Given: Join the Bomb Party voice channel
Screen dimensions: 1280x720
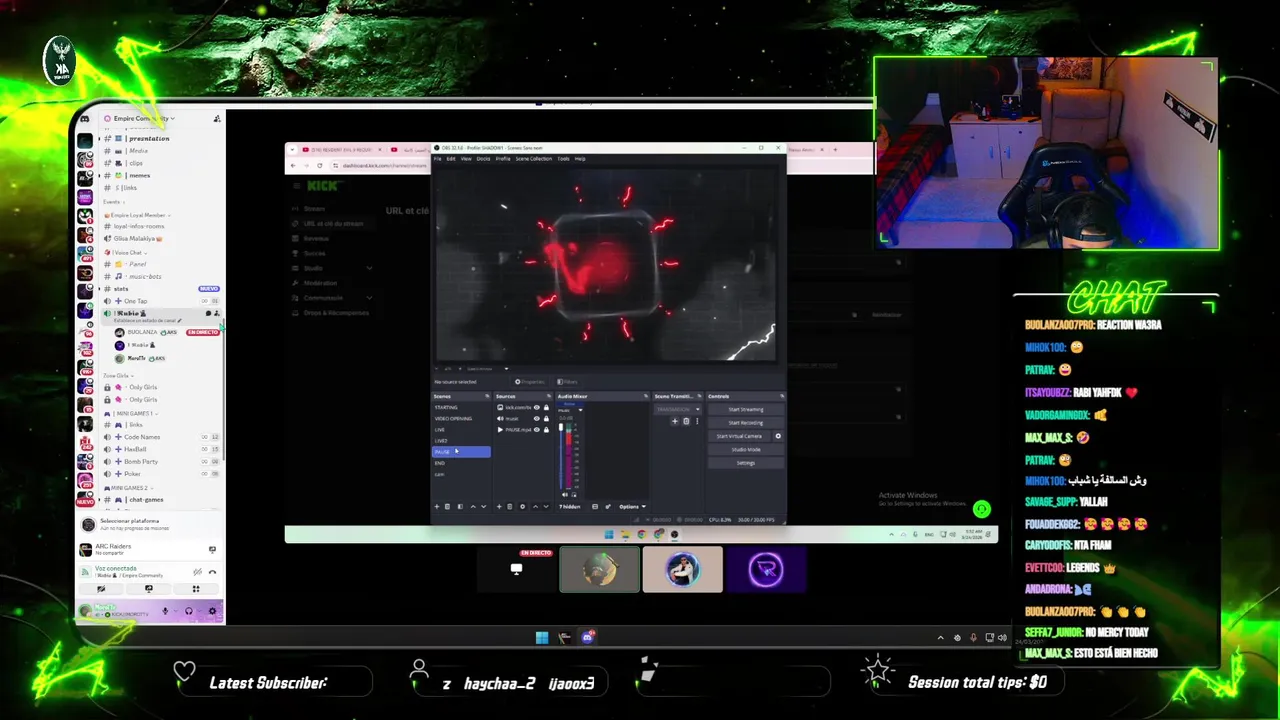Looking at the screenshot, I should coord(140,461).
